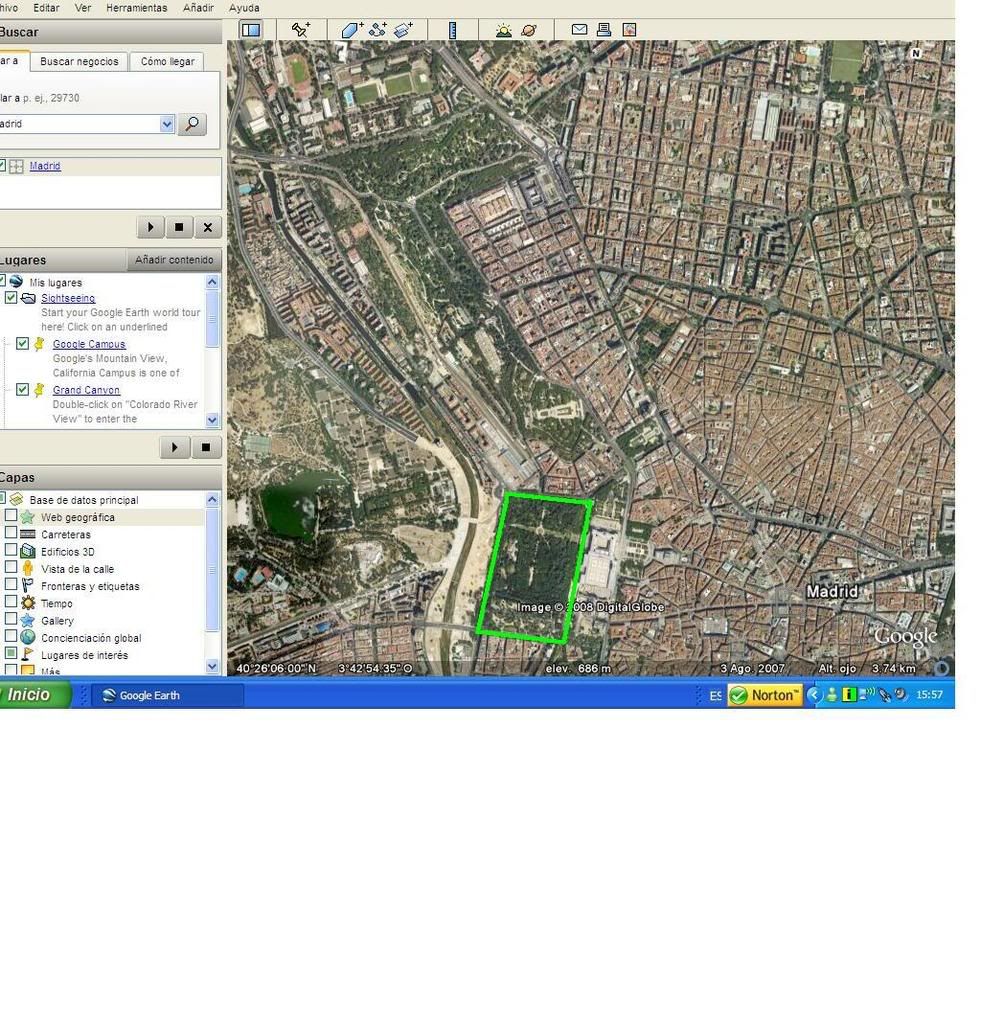Toggle the sidebar panel icon
This screenshot has height=1024, width=981.
pyautogui.click(x=251, y=30)
